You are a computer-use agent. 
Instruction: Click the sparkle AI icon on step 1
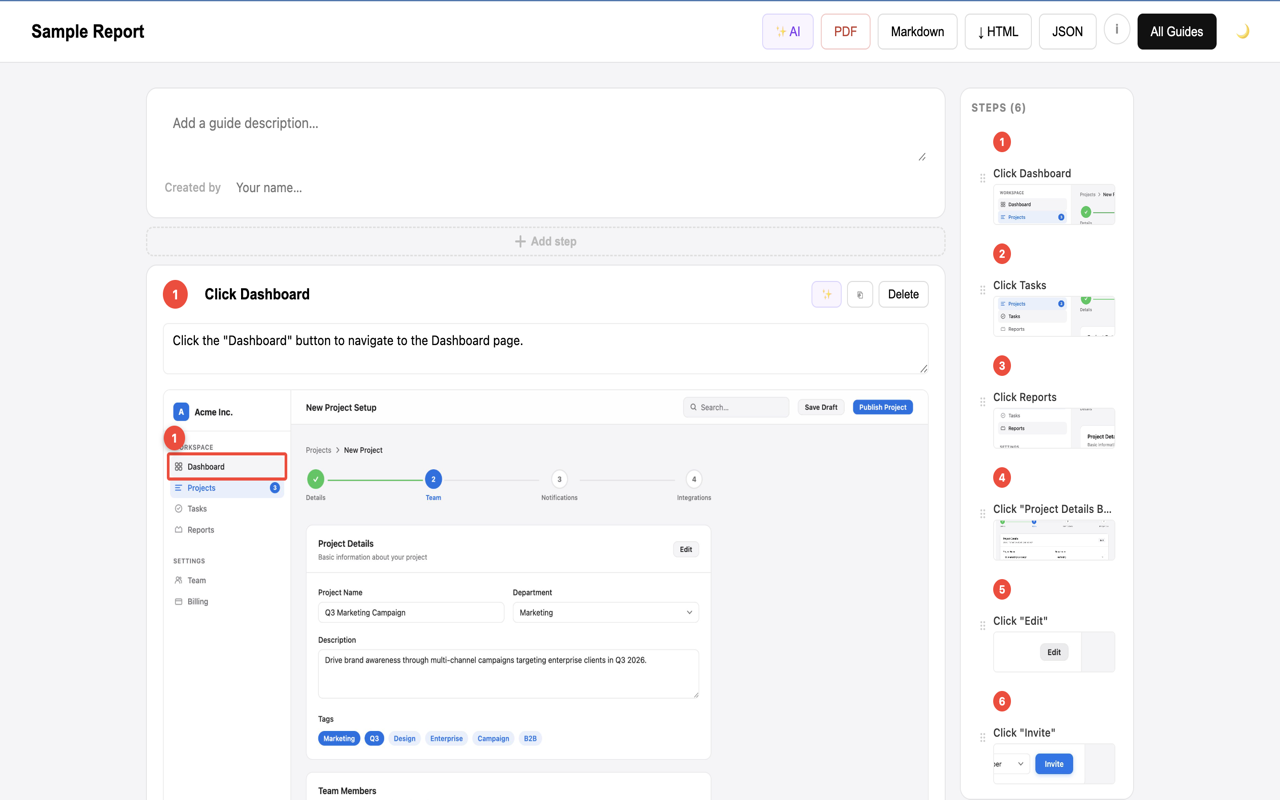(x=826, y=294)
